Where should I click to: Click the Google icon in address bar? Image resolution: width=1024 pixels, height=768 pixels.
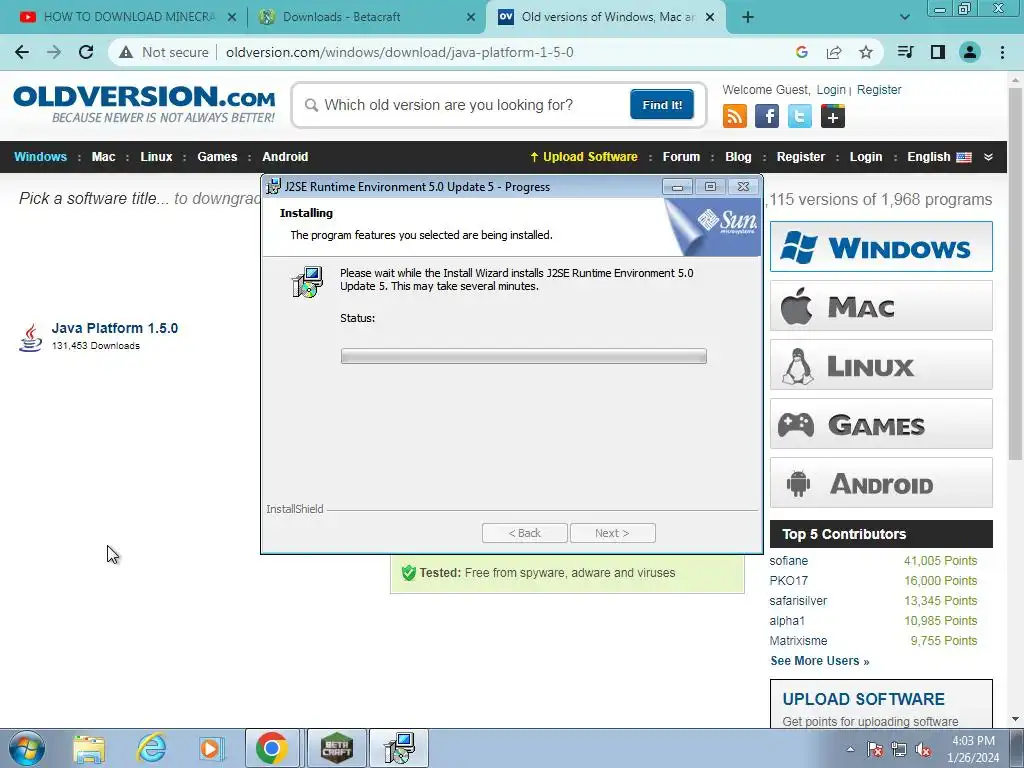(x=802, y=52)
